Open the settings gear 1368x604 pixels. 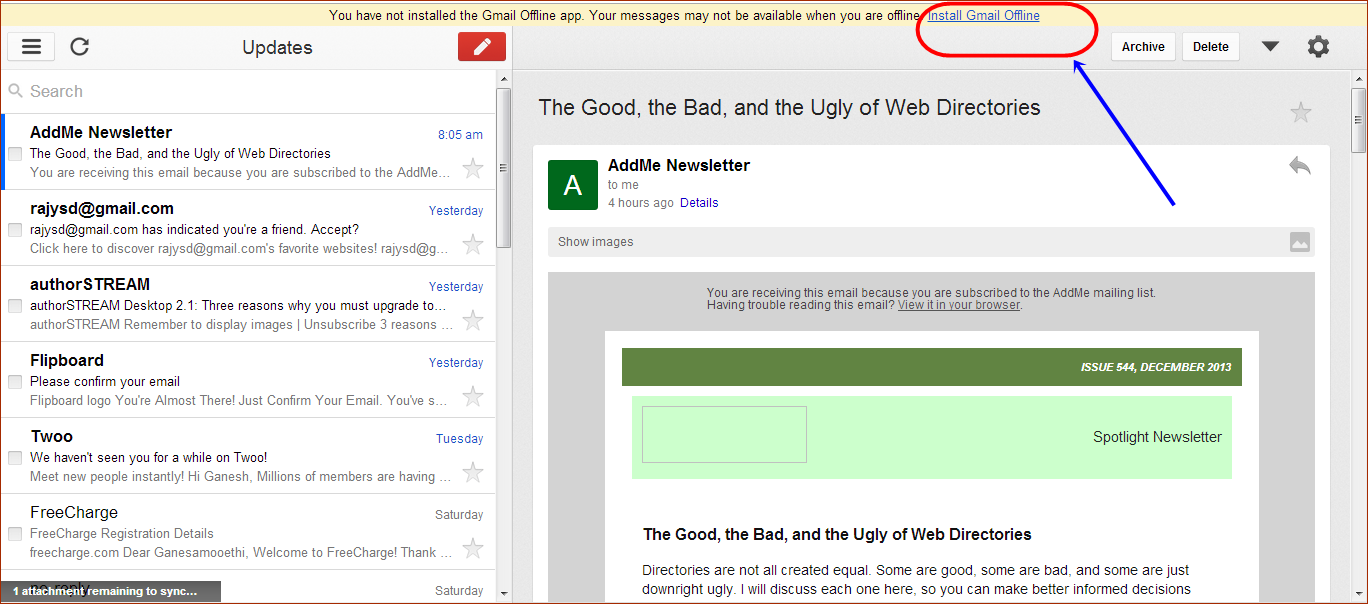1319,46
